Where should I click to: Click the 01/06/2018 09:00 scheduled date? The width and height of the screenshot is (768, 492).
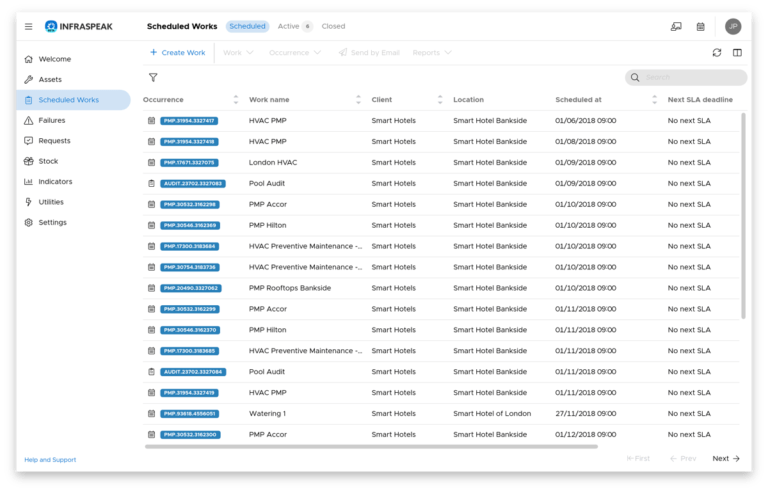pos(585,121)
